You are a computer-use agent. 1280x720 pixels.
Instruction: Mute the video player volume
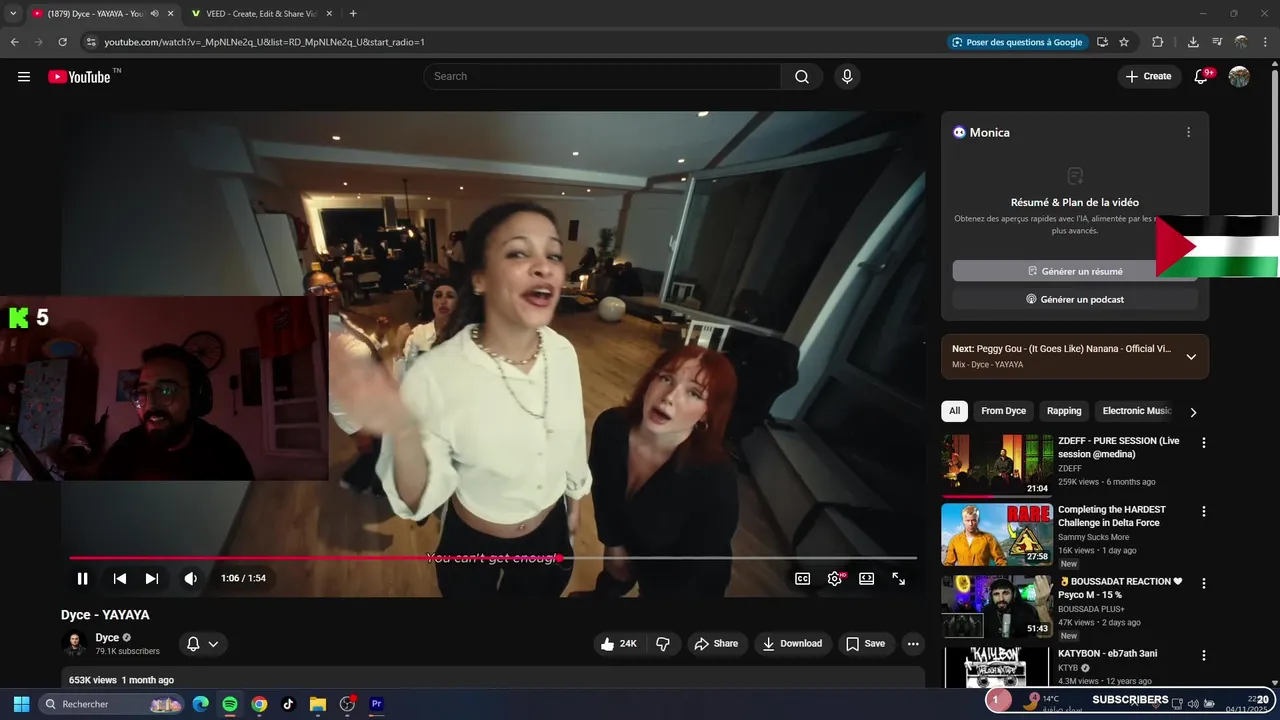190,578
